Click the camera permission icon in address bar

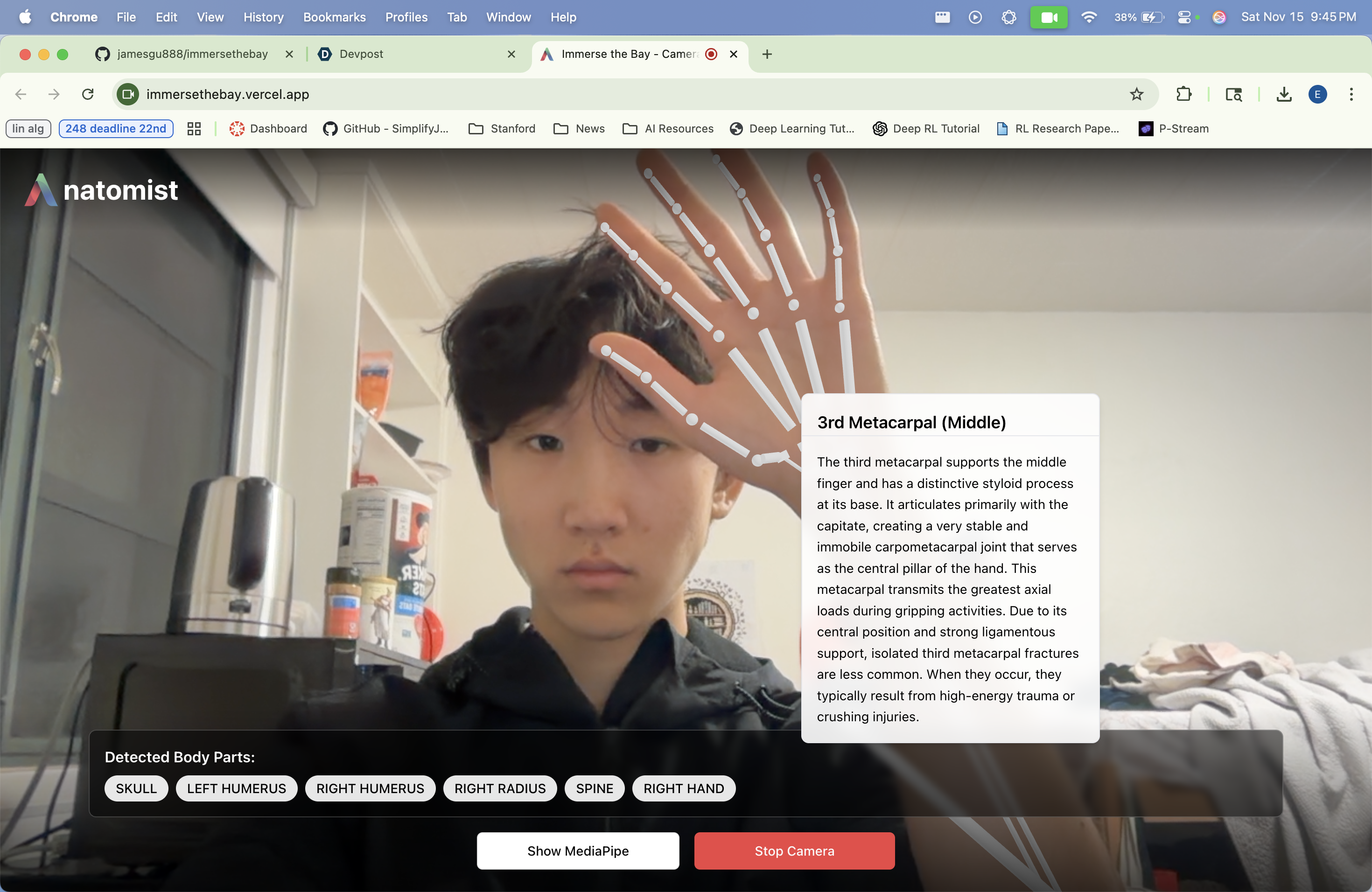128,94
